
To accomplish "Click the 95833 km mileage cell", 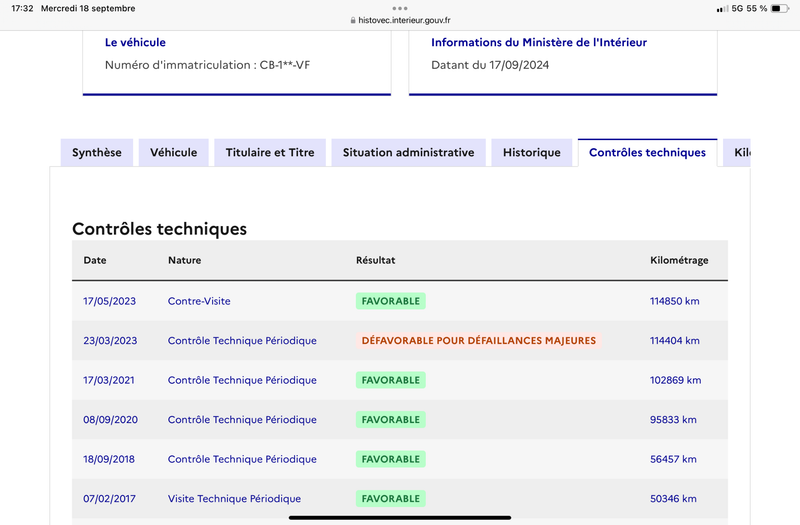I will 673,419.
